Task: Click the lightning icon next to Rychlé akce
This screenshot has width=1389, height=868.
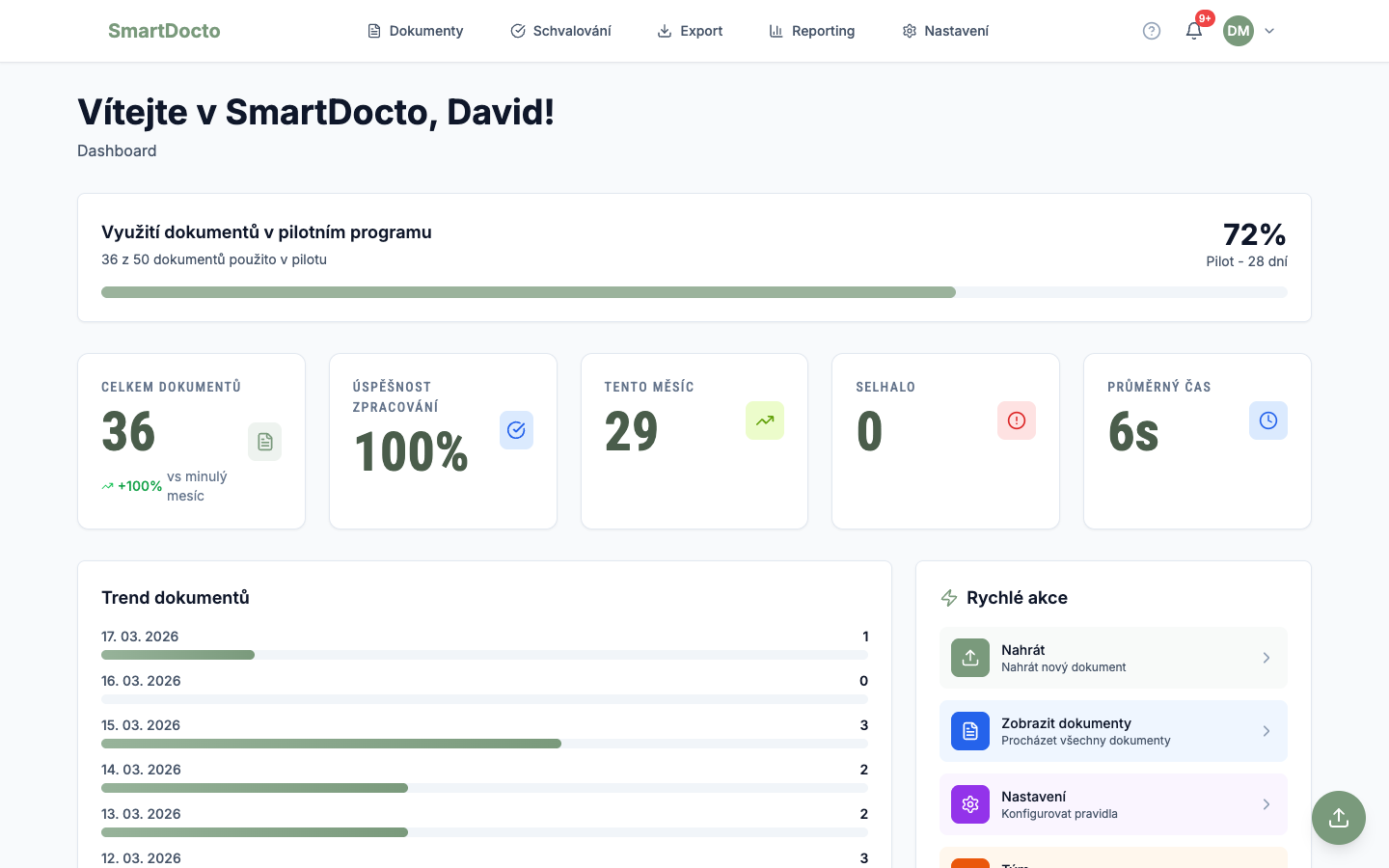Action: click(950, 598)
